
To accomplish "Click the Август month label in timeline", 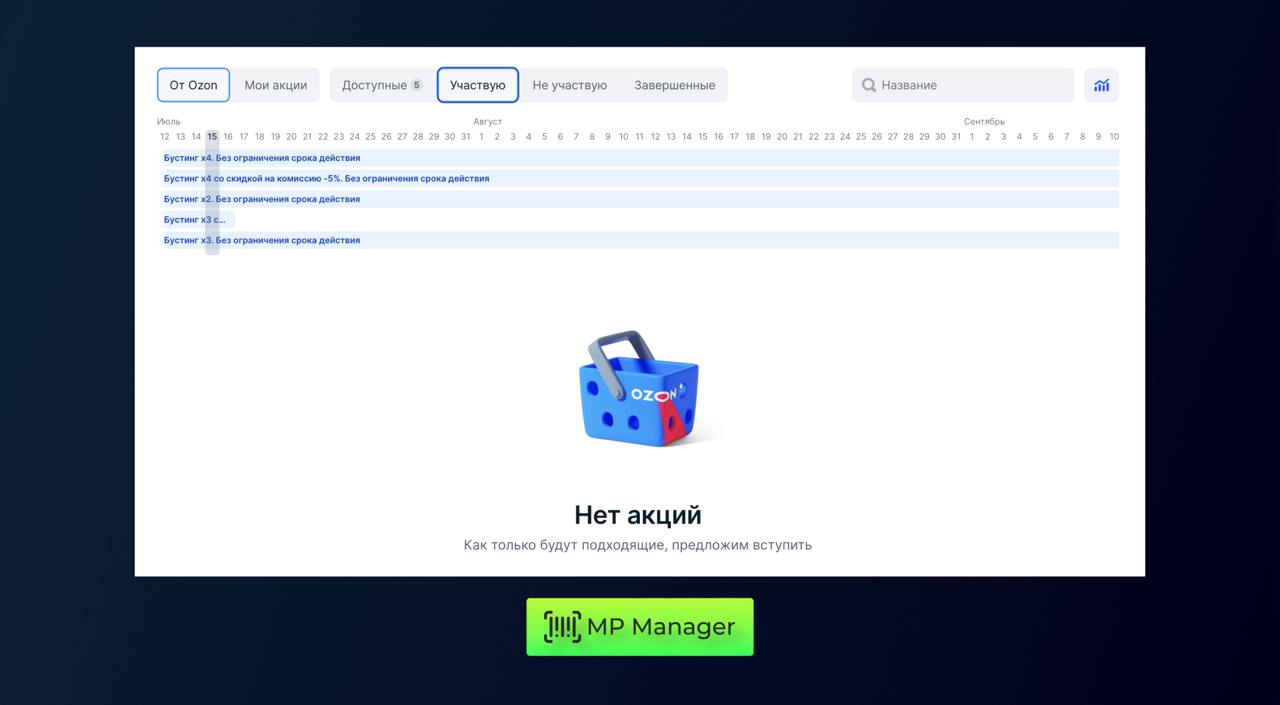I will click(x=487, y=122).
